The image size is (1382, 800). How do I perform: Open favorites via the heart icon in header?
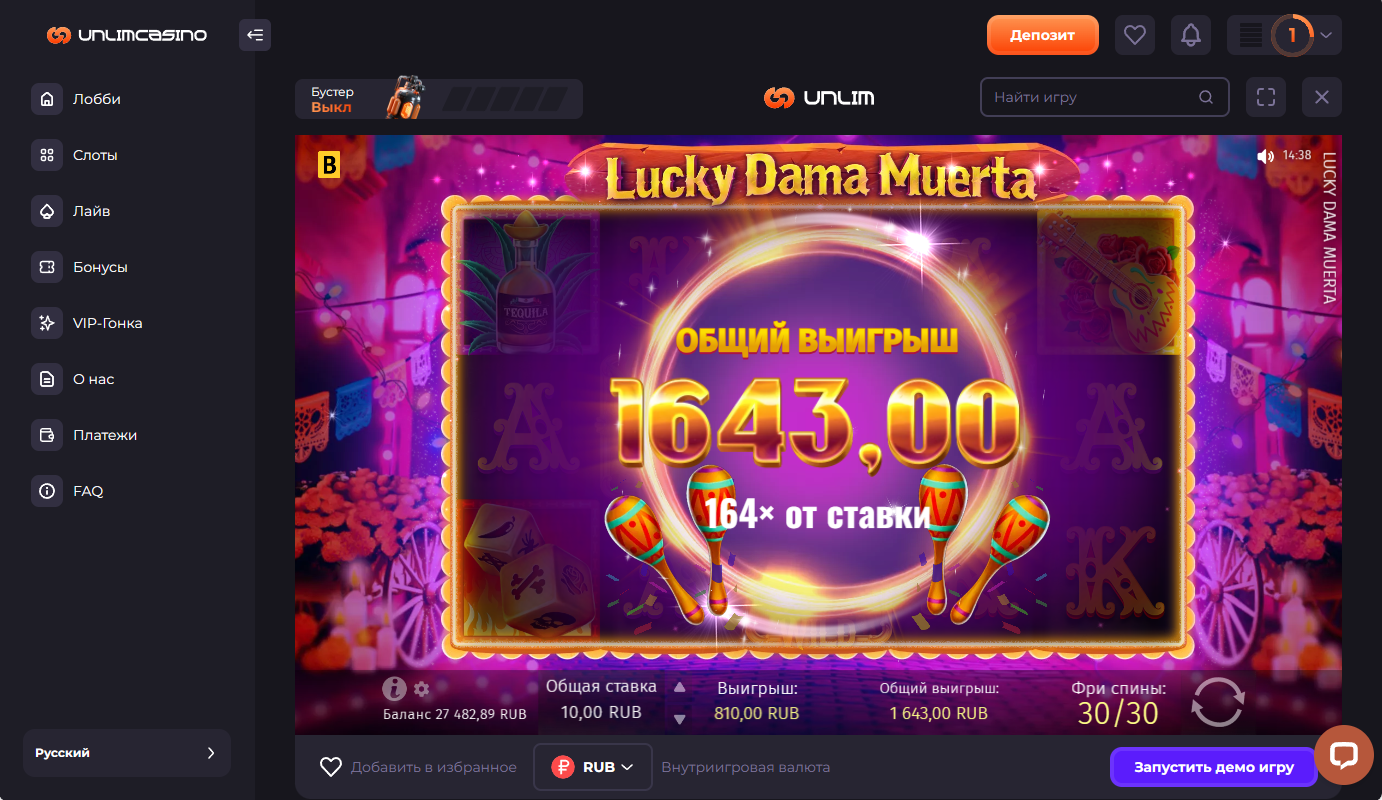tap(1134, 35)
